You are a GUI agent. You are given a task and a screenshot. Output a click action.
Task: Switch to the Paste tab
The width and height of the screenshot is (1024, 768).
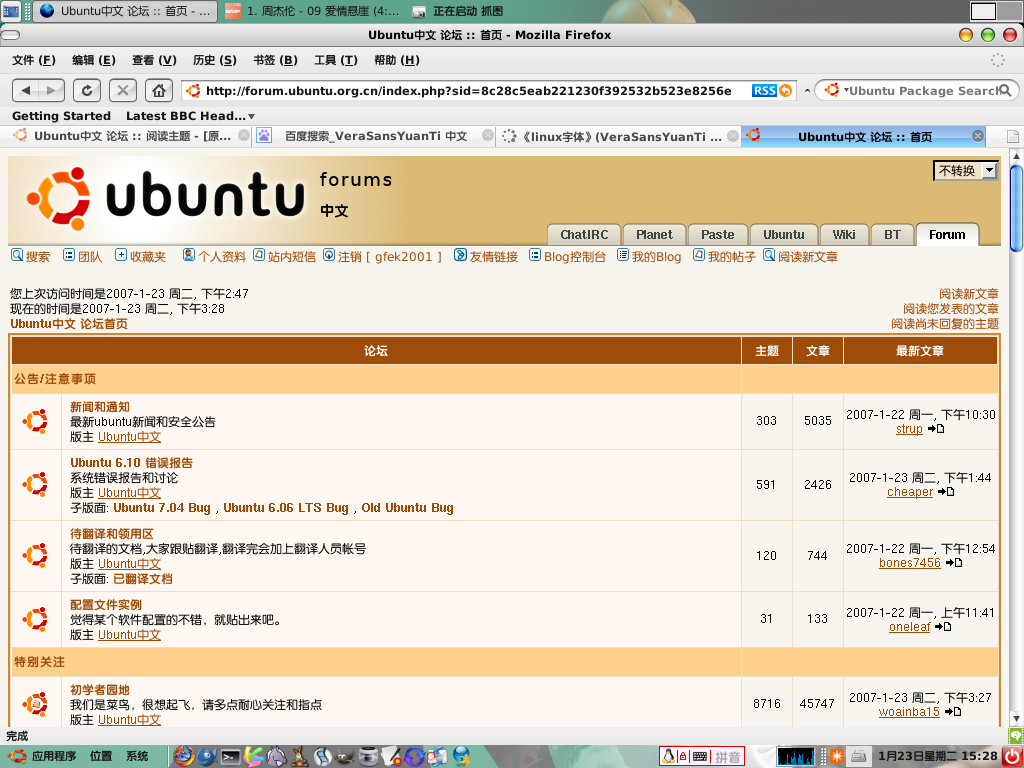point(718,234)
